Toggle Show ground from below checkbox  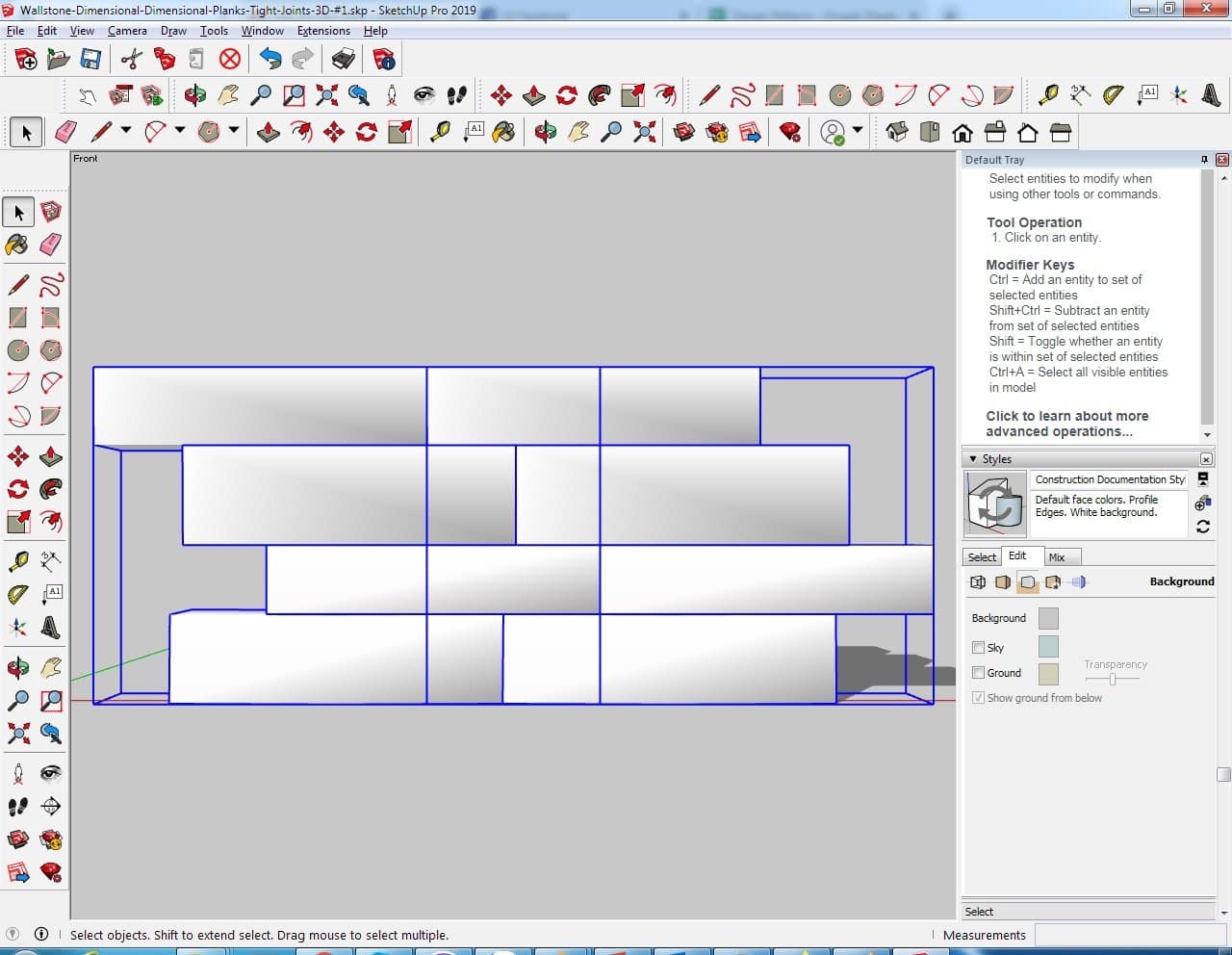(978, 698)
